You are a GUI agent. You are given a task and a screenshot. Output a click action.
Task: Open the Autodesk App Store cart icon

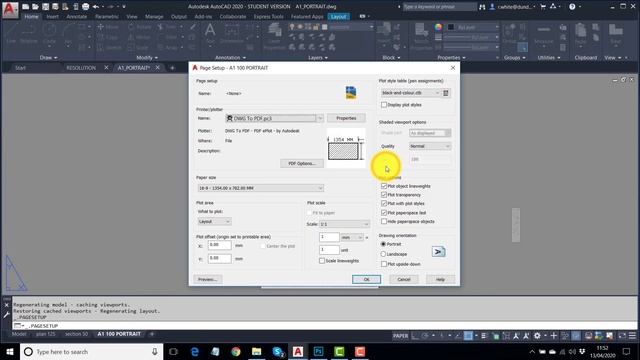pyautogui.click(x=543, y=7)
